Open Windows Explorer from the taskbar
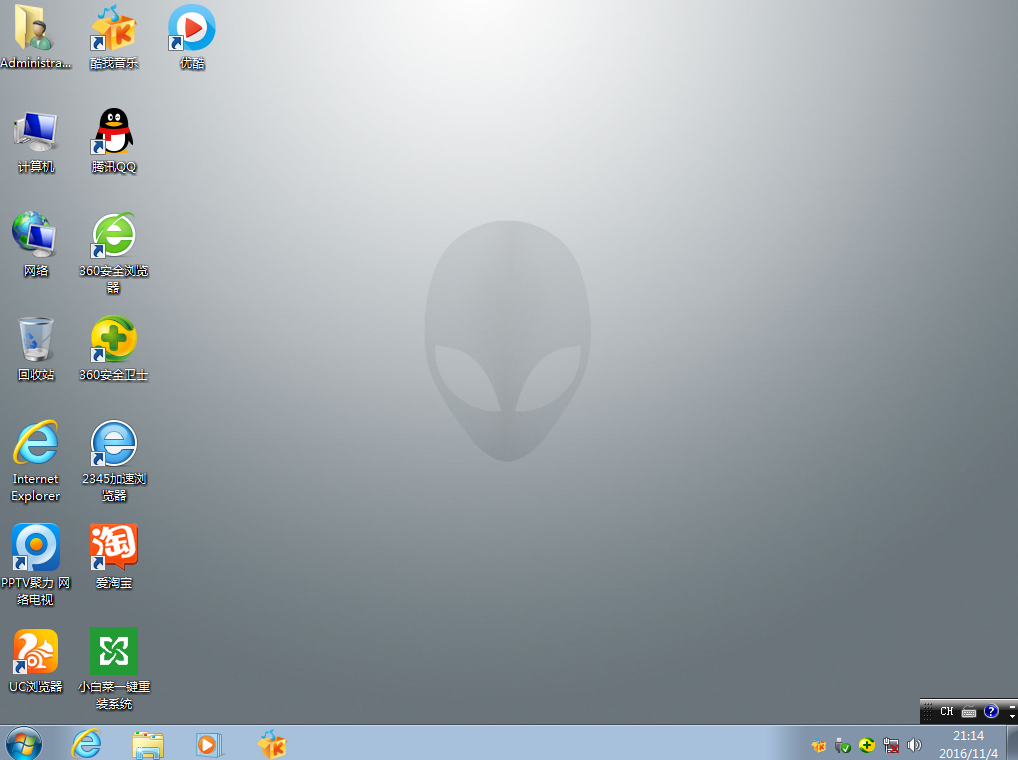1018x760 pixels. click(x=148, y=744)
